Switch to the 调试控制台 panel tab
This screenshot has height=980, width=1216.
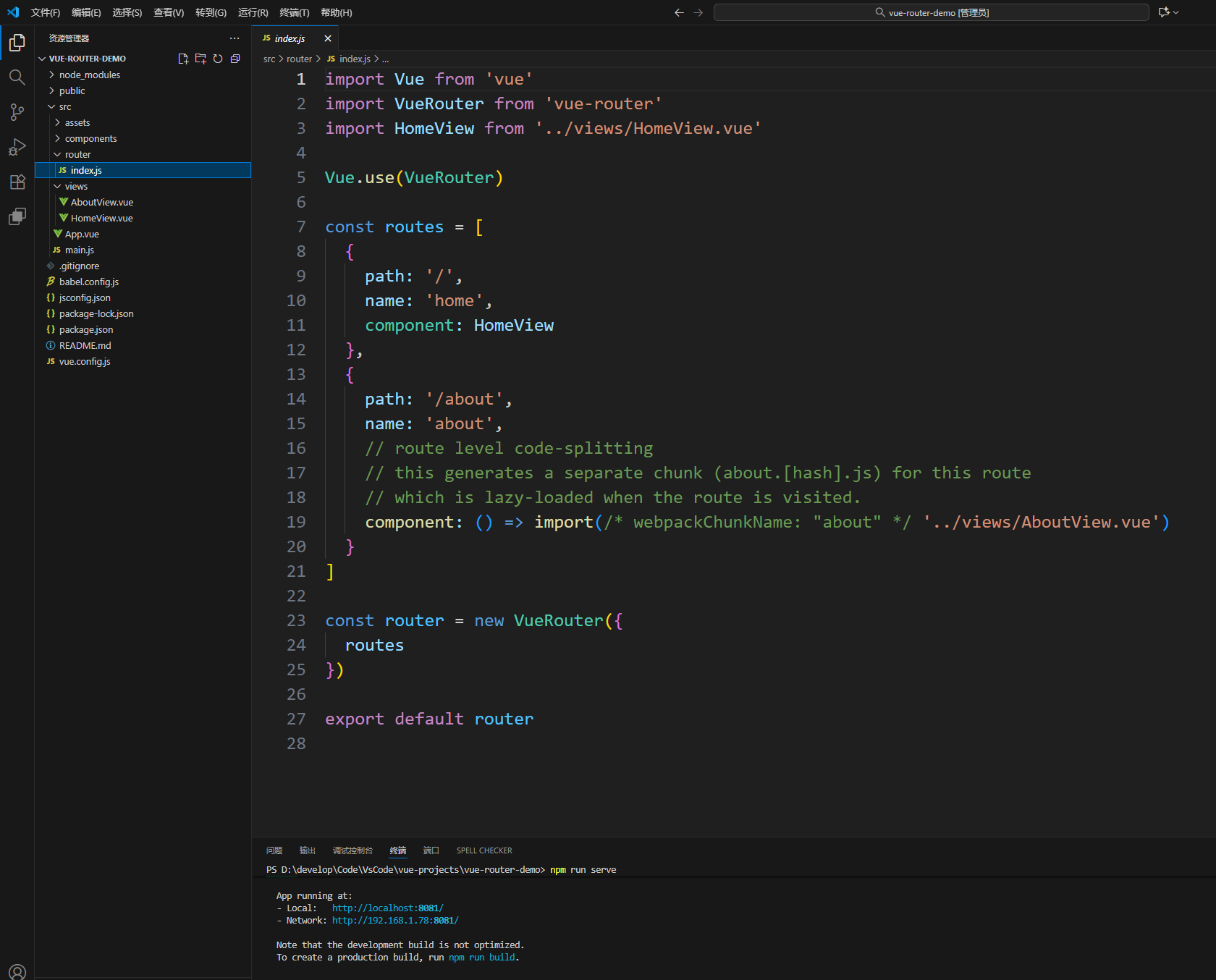[x=352, y=850]
